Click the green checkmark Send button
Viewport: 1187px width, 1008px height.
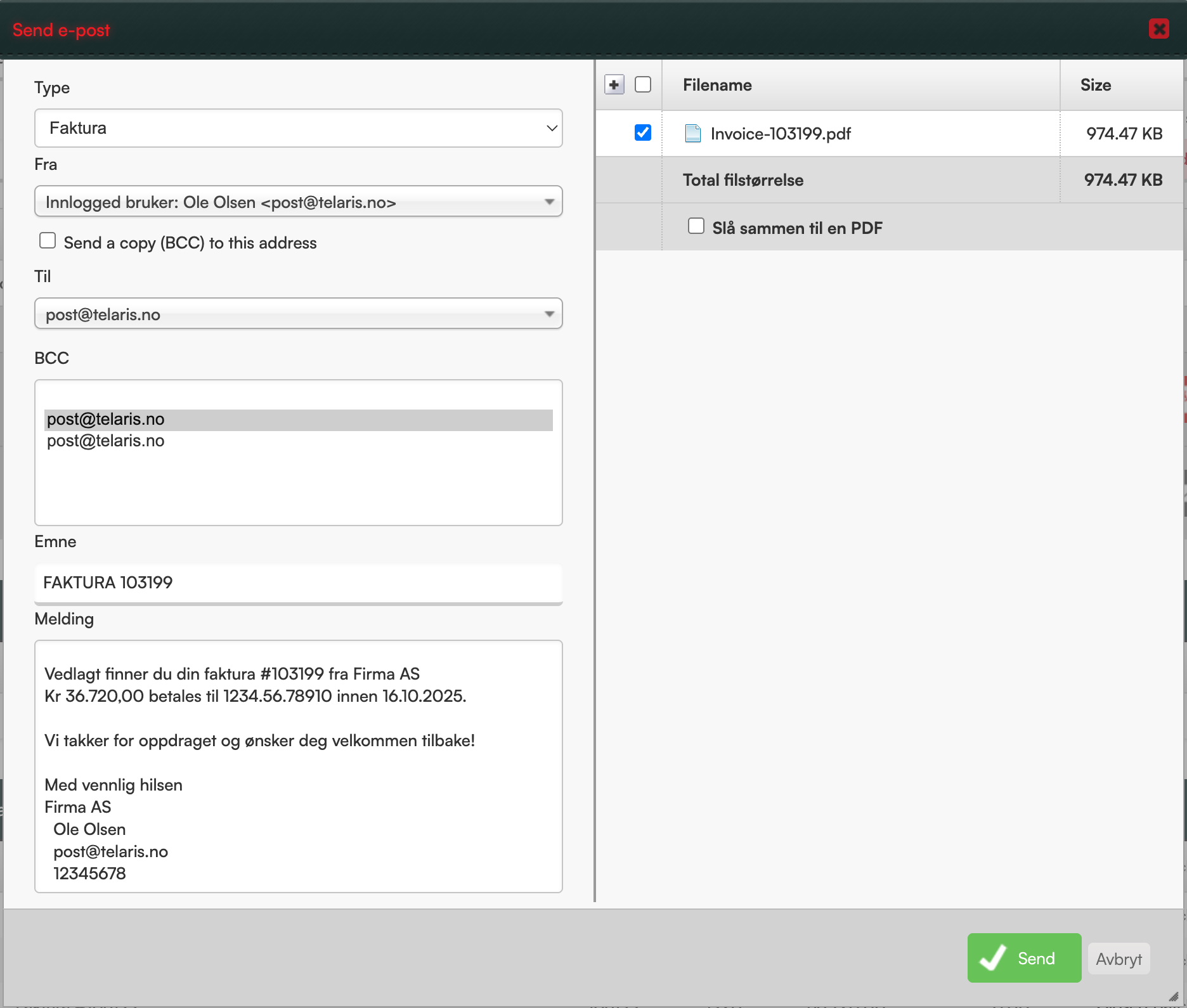(x=1024, y=958)
